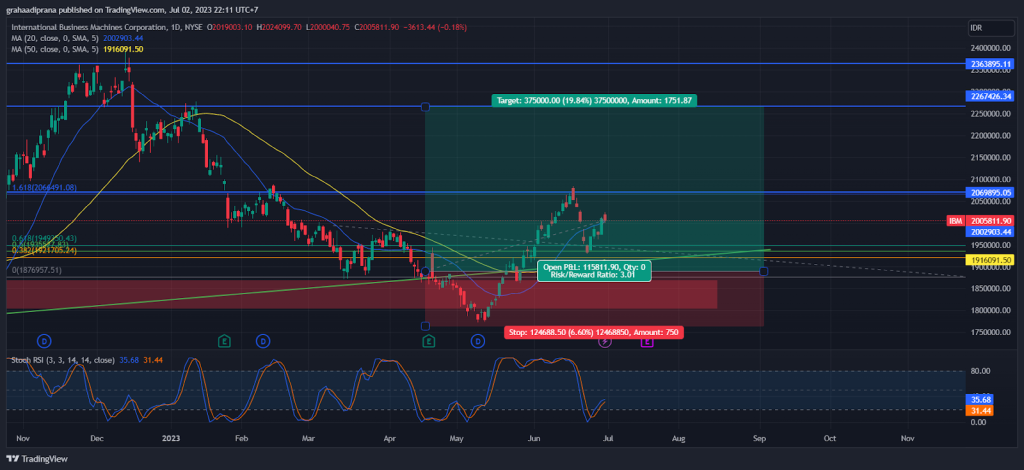
Task: Click the blue 35.68 Stoch RSI axis value
Action: tap(978, 399)
